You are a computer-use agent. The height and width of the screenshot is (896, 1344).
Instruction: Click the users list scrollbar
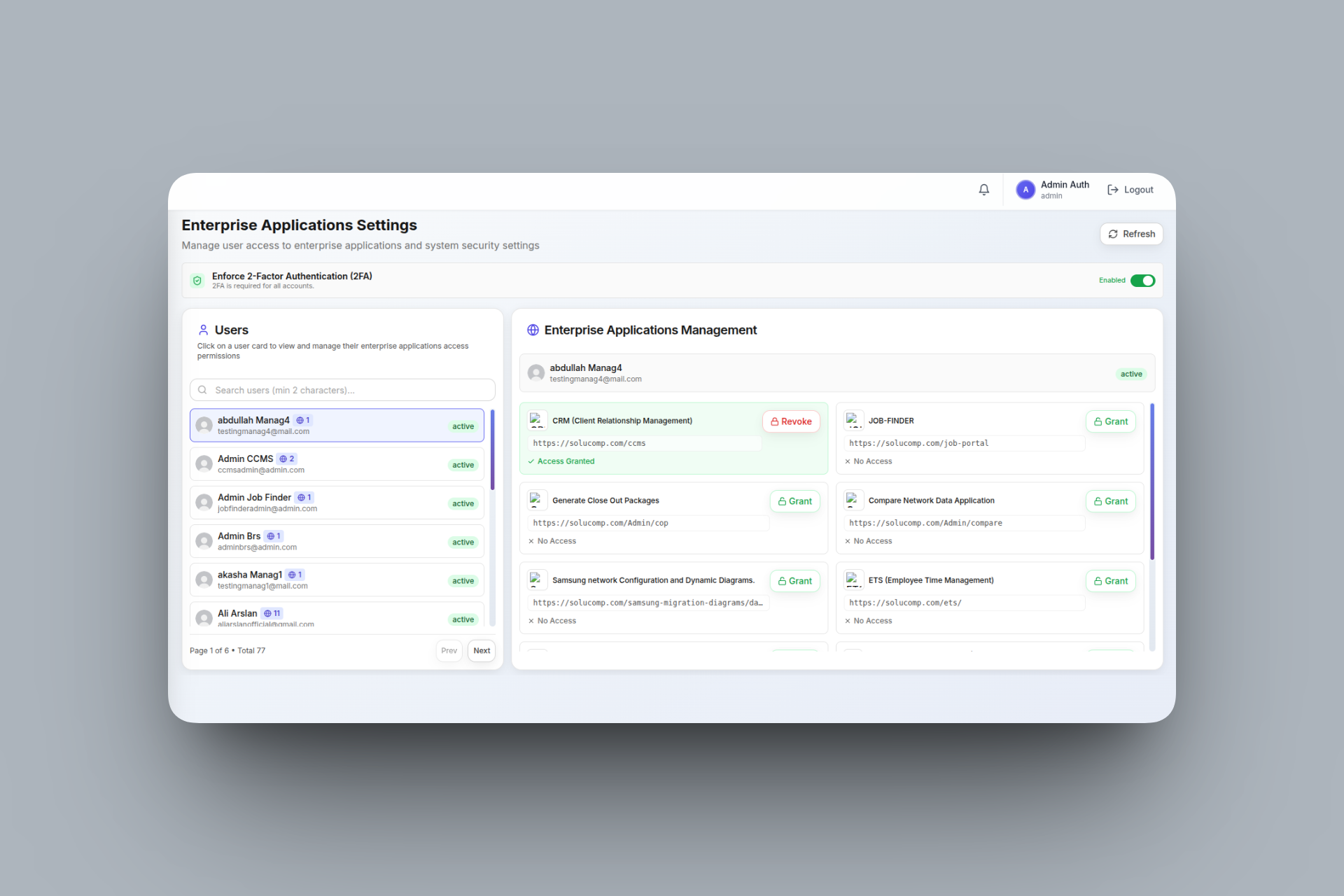pos(492,449)
